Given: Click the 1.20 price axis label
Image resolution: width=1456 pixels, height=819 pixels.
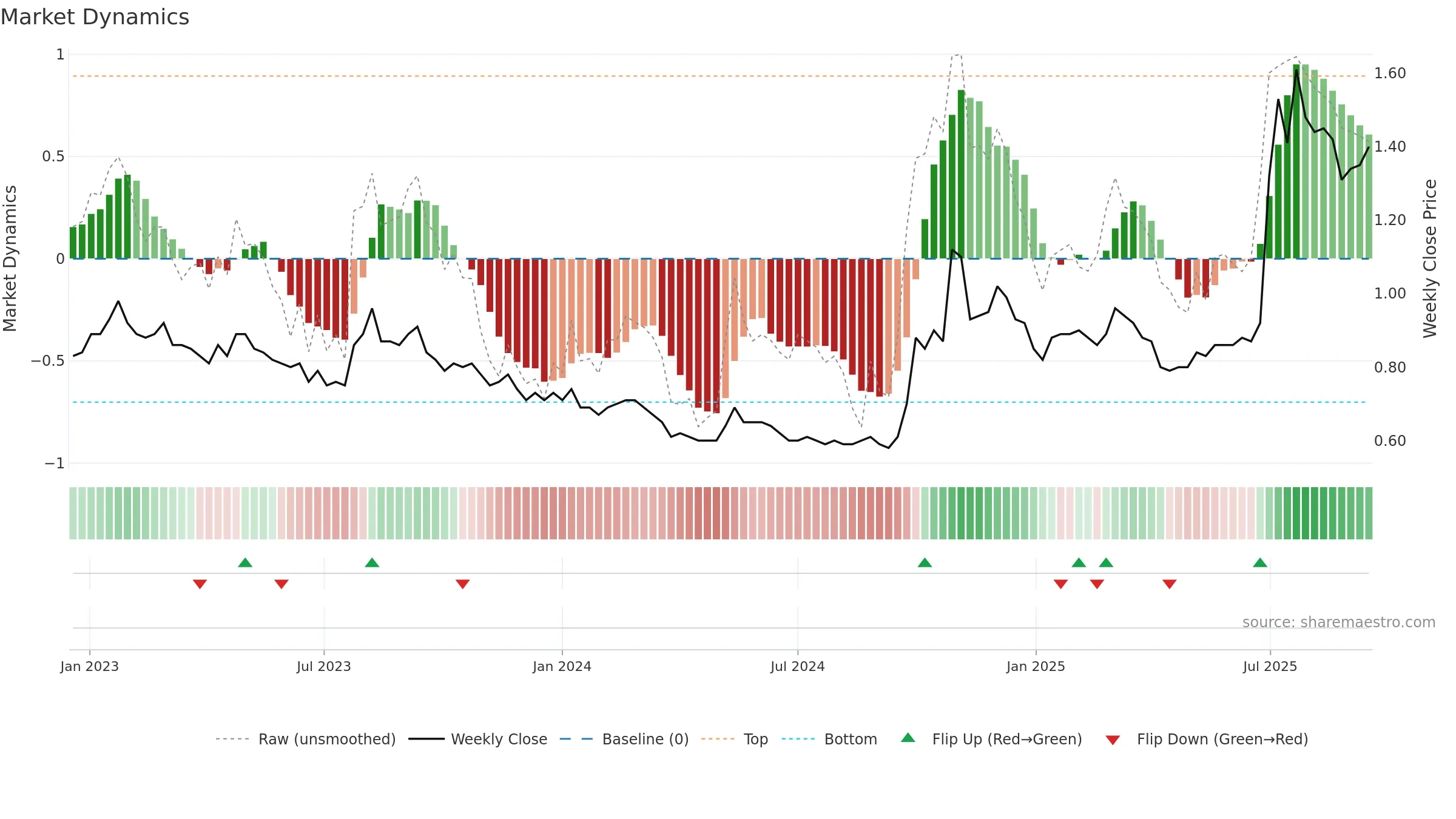Looking at the screenshot, I should [x=1390, y=220].
